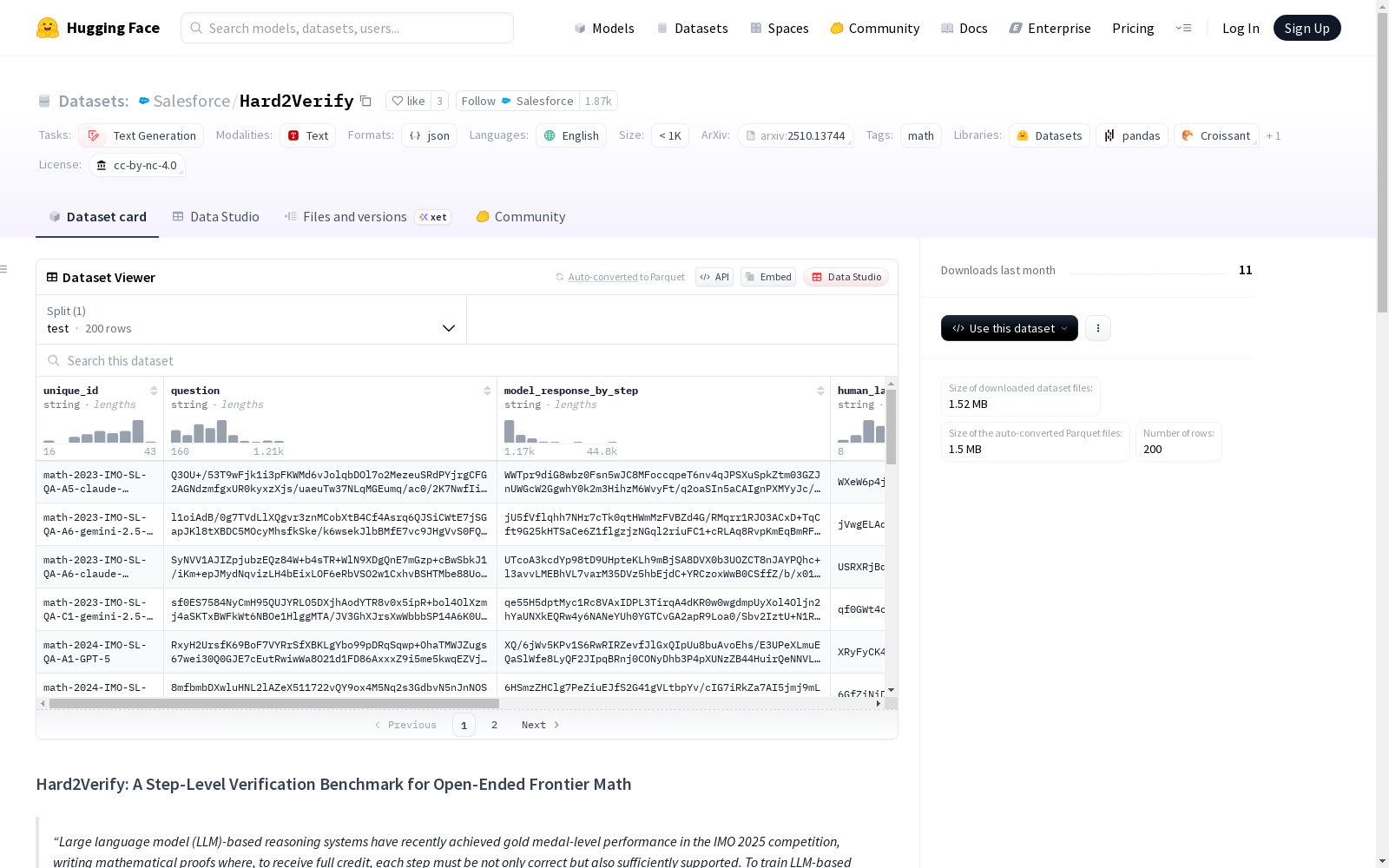Follow Salesforce organization

517,101
